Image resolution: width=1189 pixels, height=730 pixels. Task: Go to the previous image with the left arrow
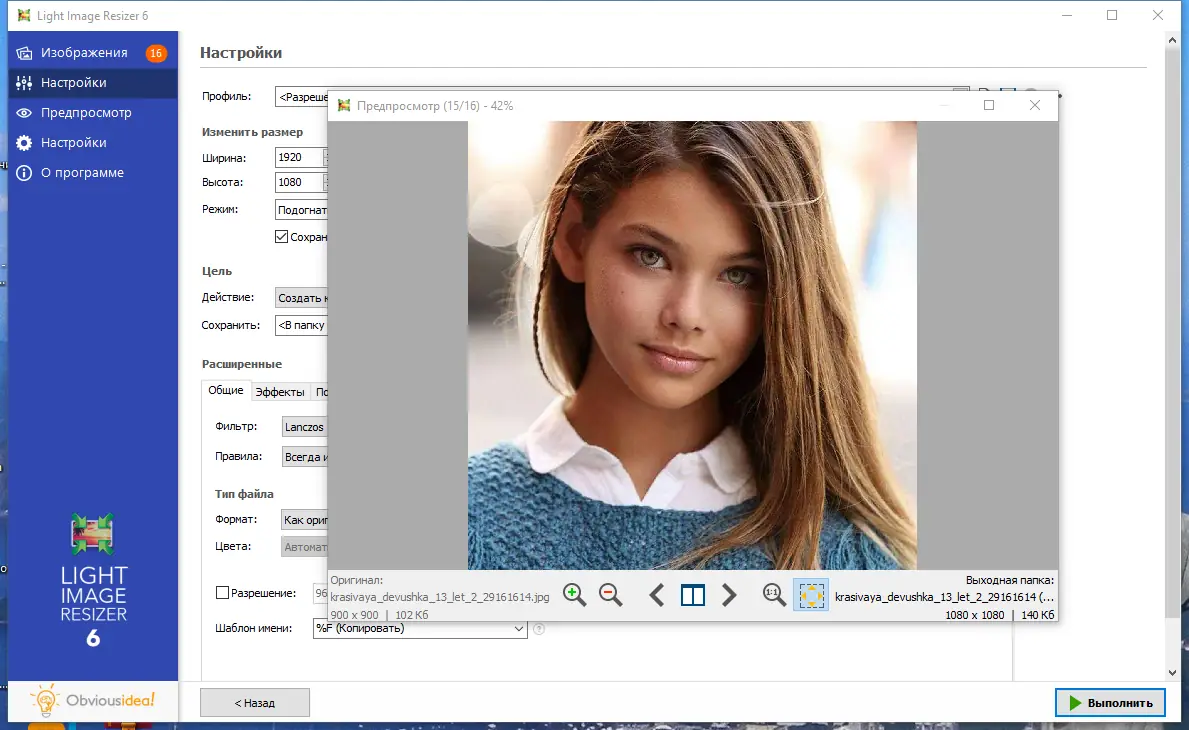pyautogui.click(x=657, y=594)
